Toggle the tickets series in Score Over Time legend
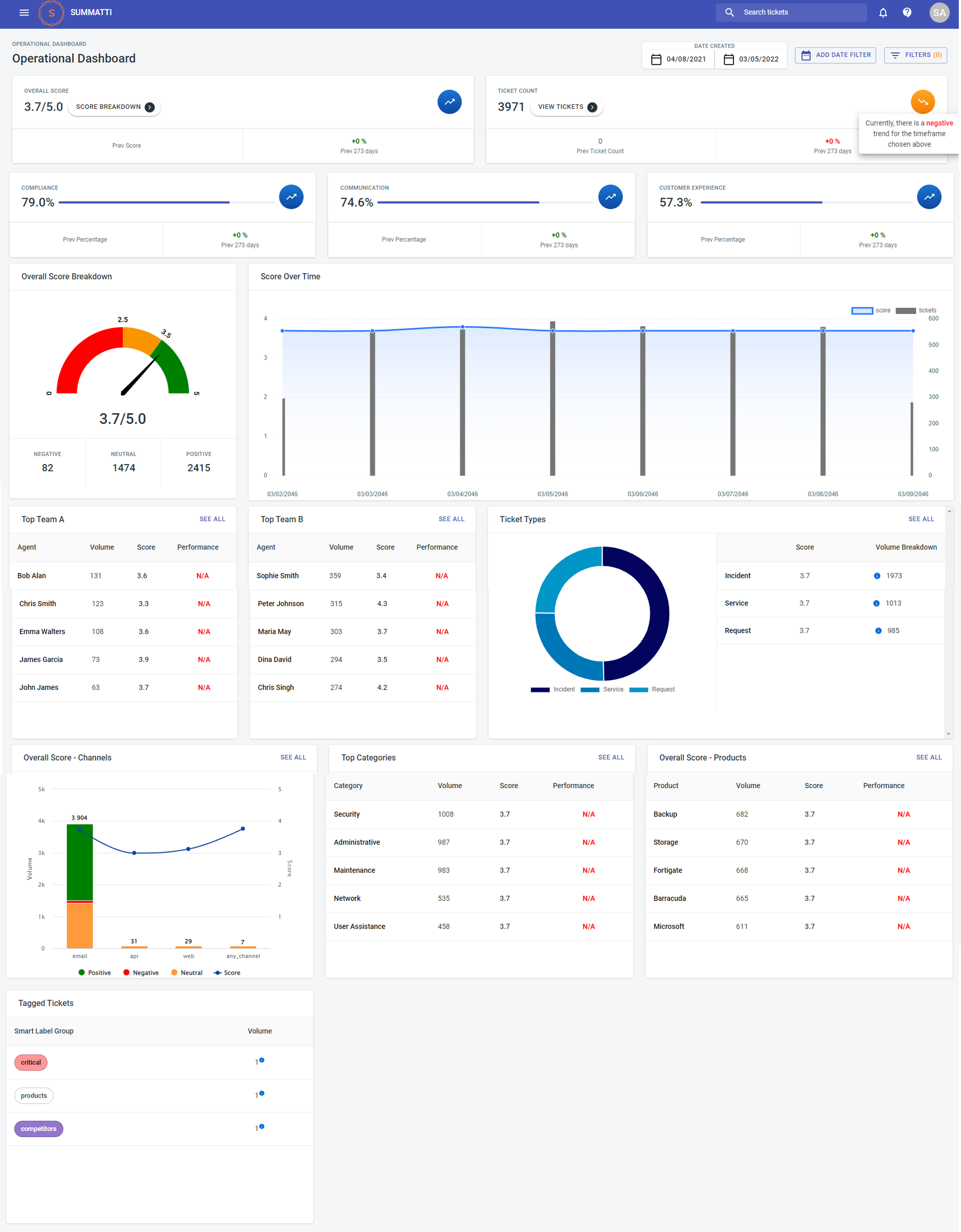 [x=916, y=311]
